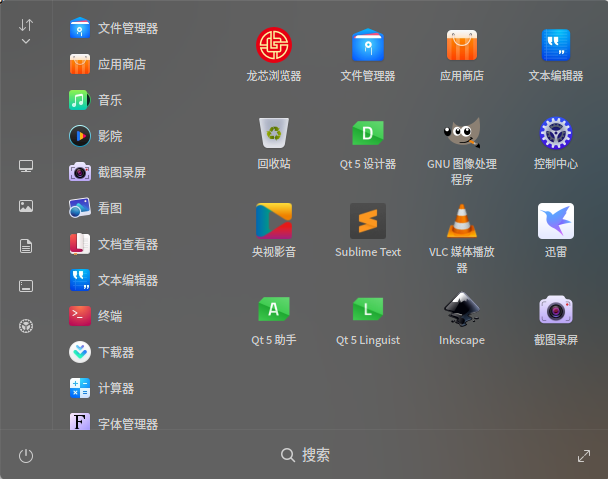
Task: Open 应用商店 in the app grid
Action: tap(462, 54)
